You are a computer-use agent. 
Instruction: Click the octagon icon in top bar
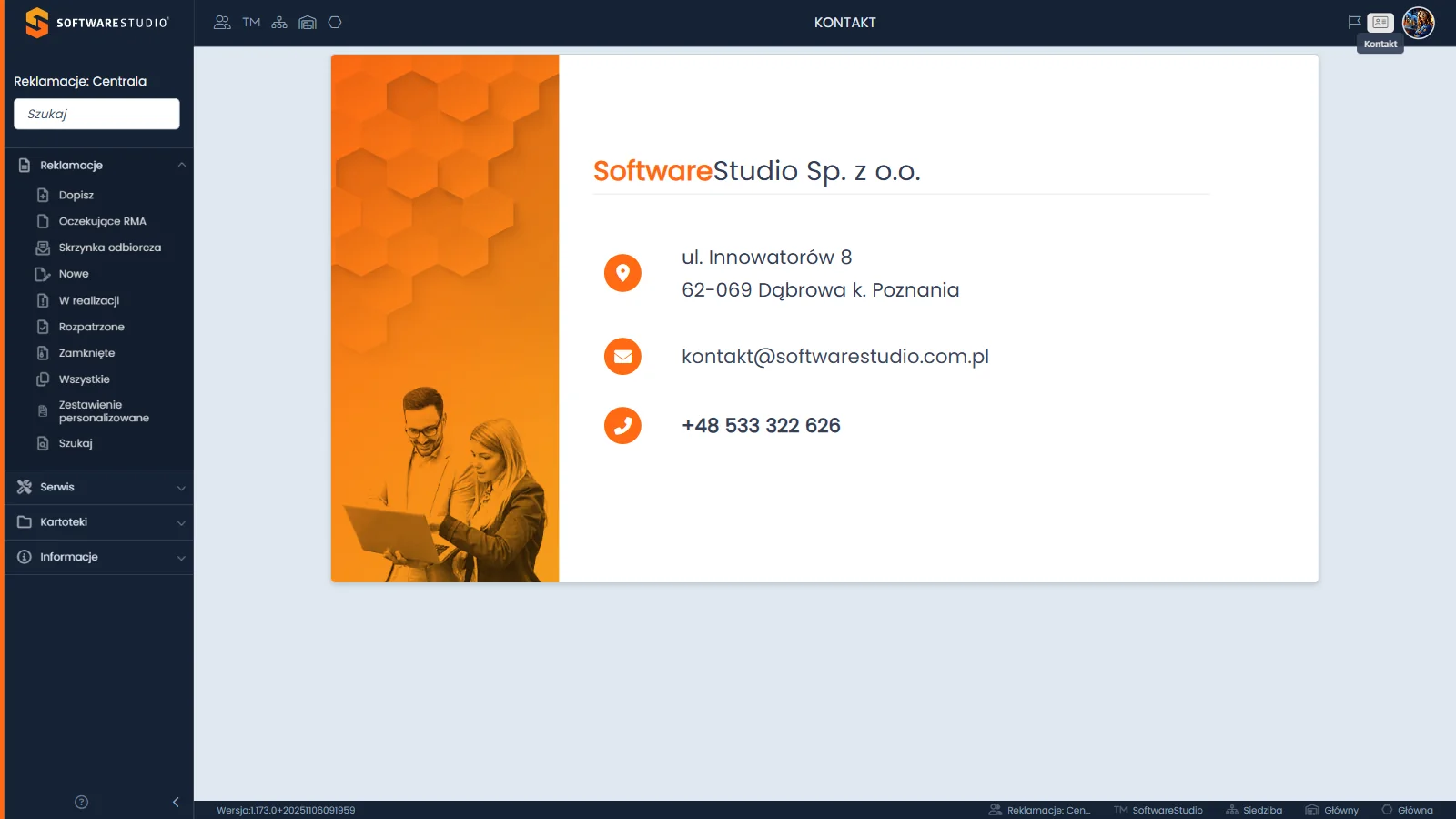tap(335, 23)
